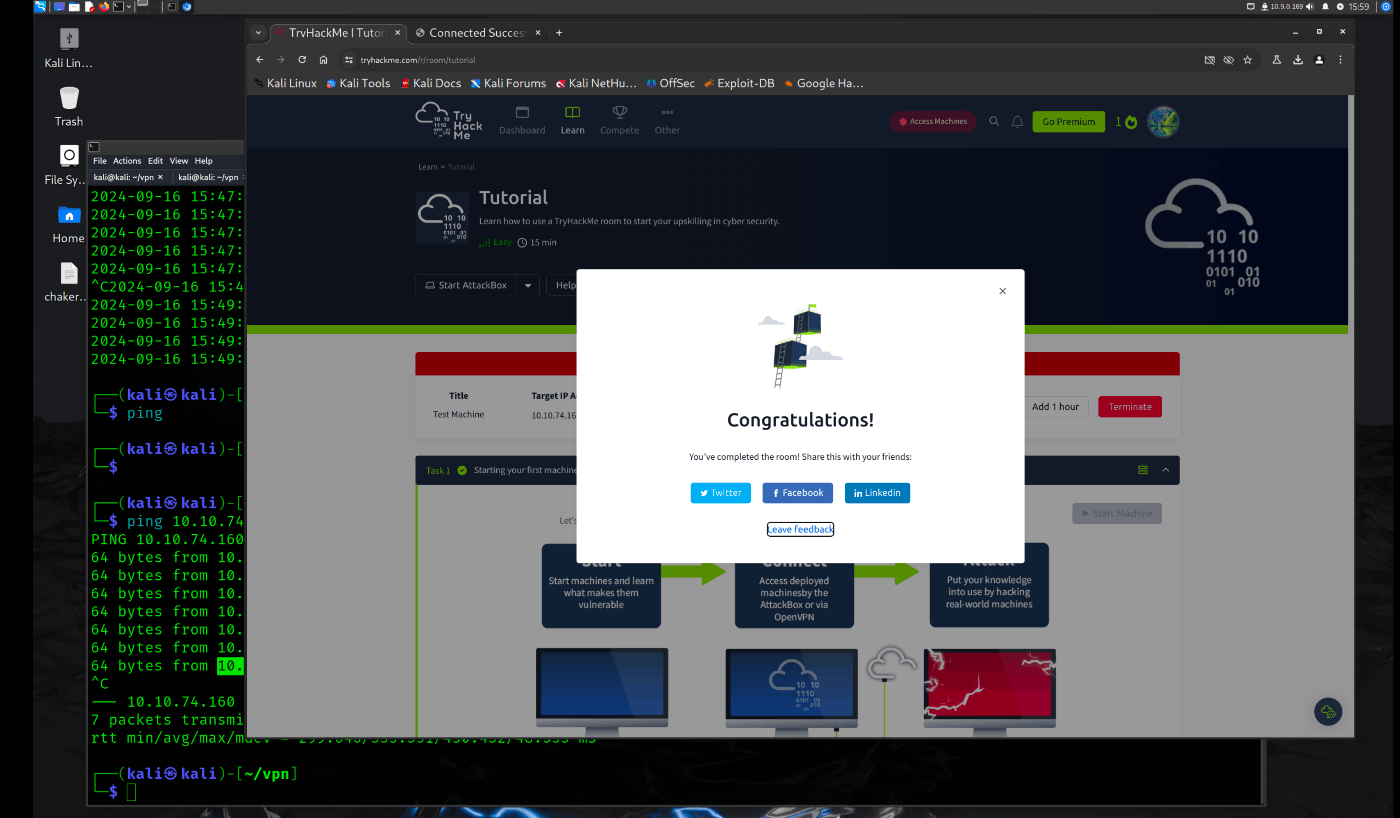Close the TryHackMe | Tutorial tab

coord(395,32)
